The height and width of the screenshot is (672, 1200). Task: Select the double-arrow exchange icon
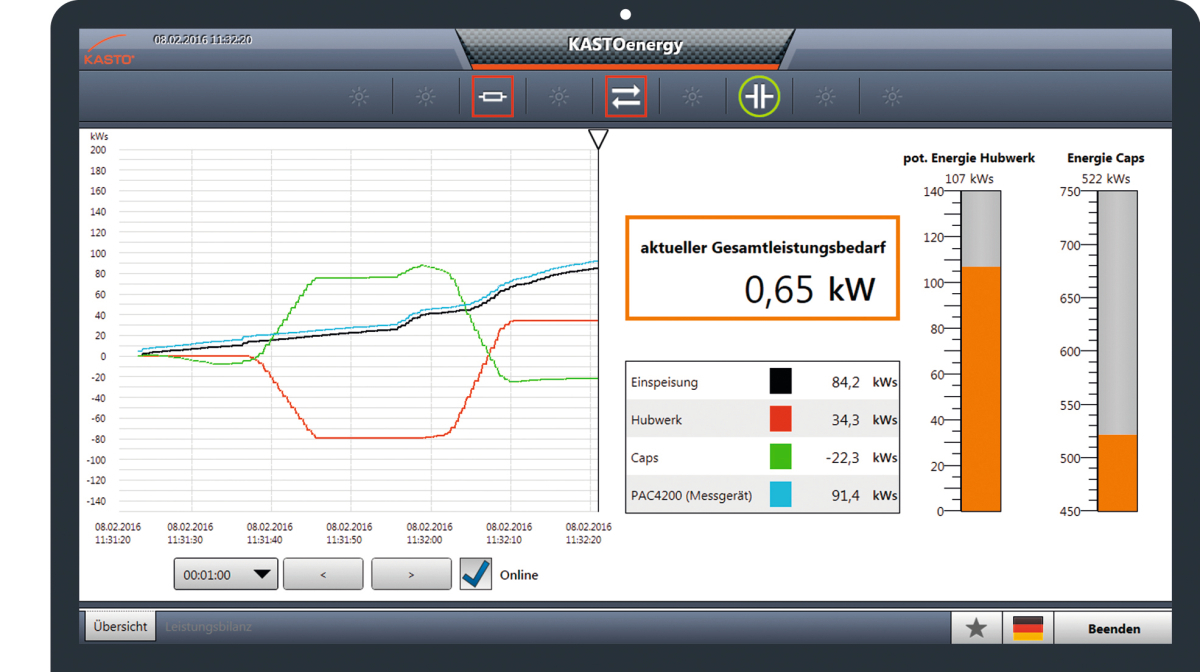[x=626, y=97]
